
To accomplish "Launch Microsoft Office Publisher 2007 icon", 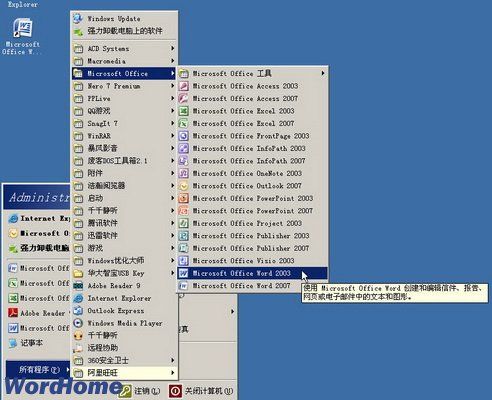I will click(x=183, y=248).
